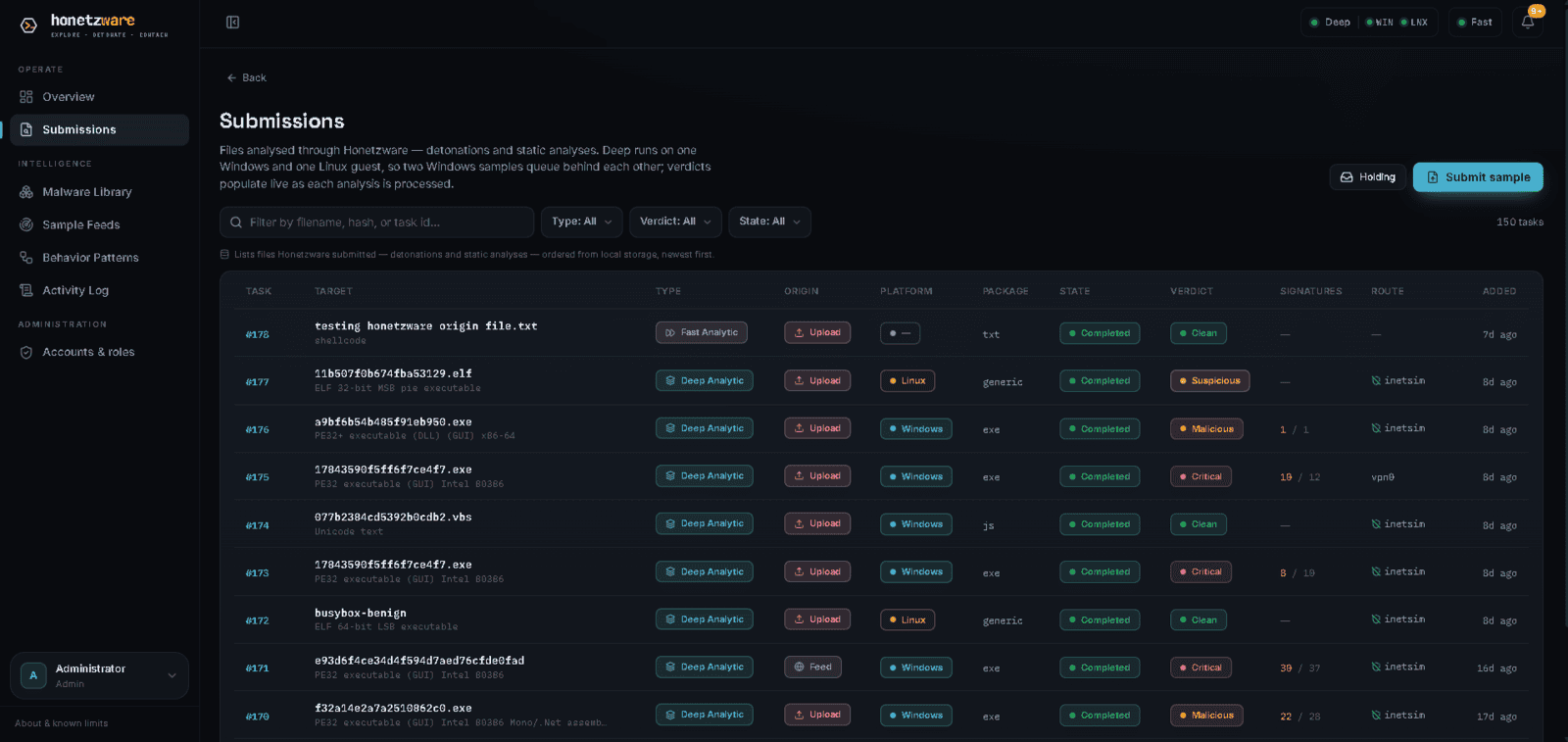Click the Upload origin badge on task #170
The image size is (1568, 742).
(x=817, y=716)
